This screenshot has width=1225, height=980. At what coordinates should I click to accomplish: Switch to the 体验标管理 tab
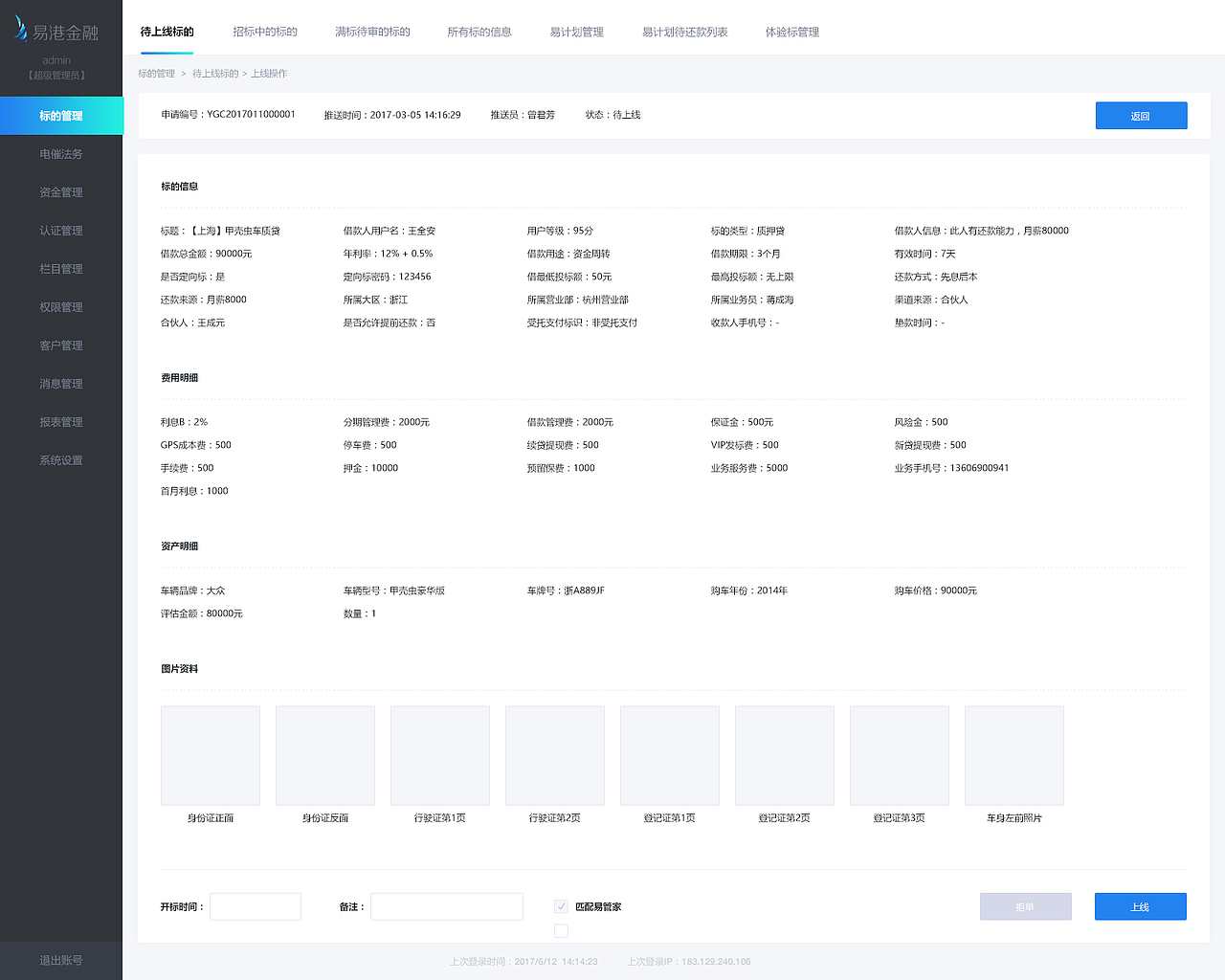click(792, 32)
